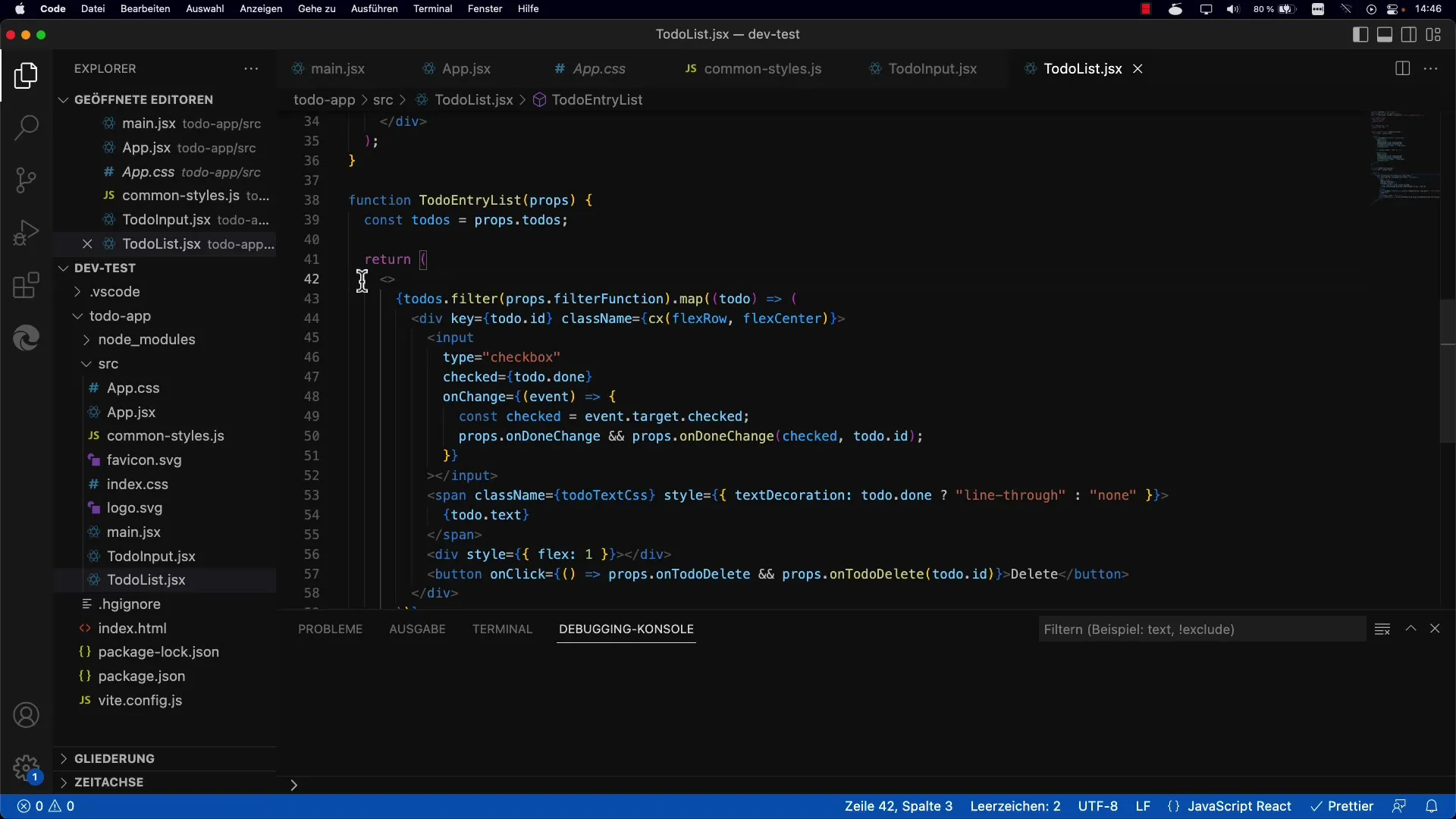1456x819 pixels.
Task: Click errors and warnings count in status bar
Action: click(x=46, y=806)
